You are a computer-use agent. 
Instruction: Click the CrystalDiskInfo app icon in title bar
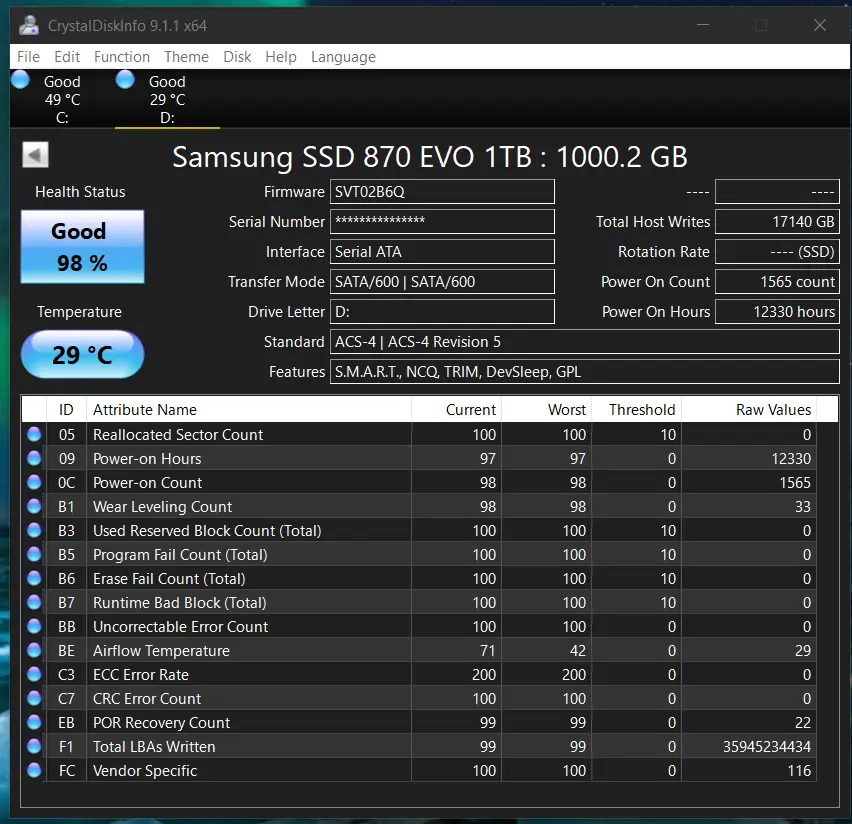(x=28, y=25)
